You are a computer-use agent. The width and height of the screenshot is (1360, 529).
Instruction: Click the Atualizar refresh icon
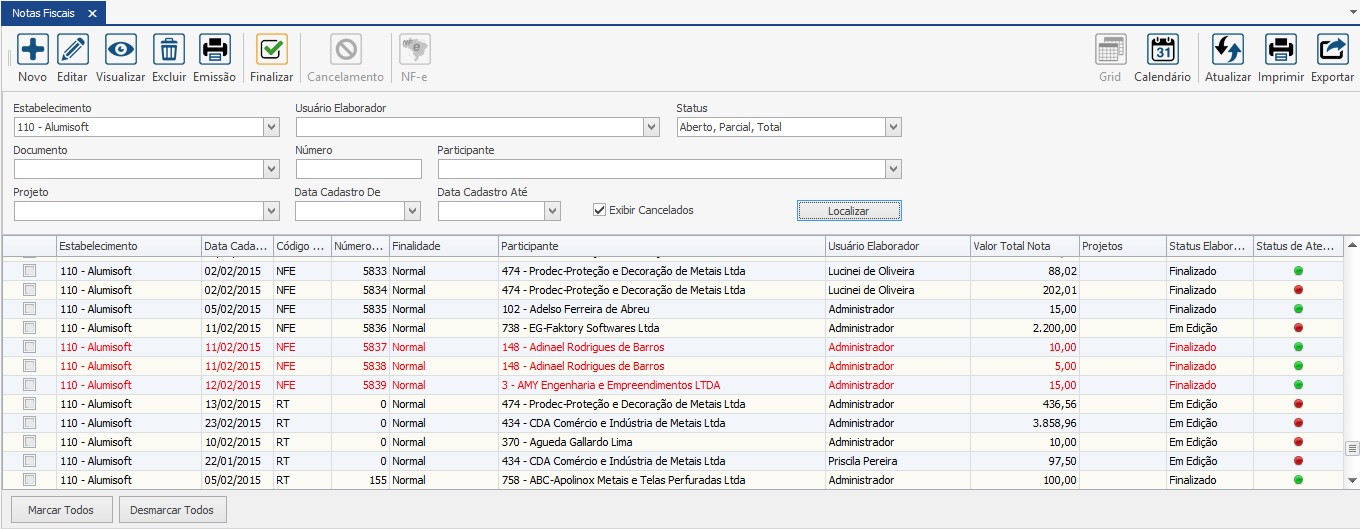1227,50
